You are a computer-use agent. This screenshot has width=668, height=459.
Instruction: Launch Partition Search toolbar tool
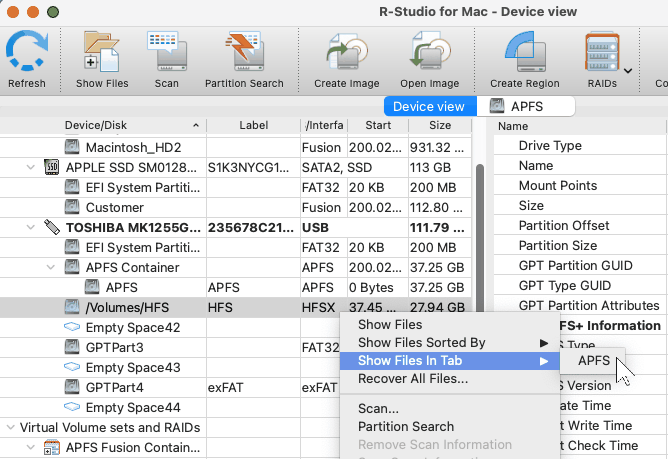(244, 59)
